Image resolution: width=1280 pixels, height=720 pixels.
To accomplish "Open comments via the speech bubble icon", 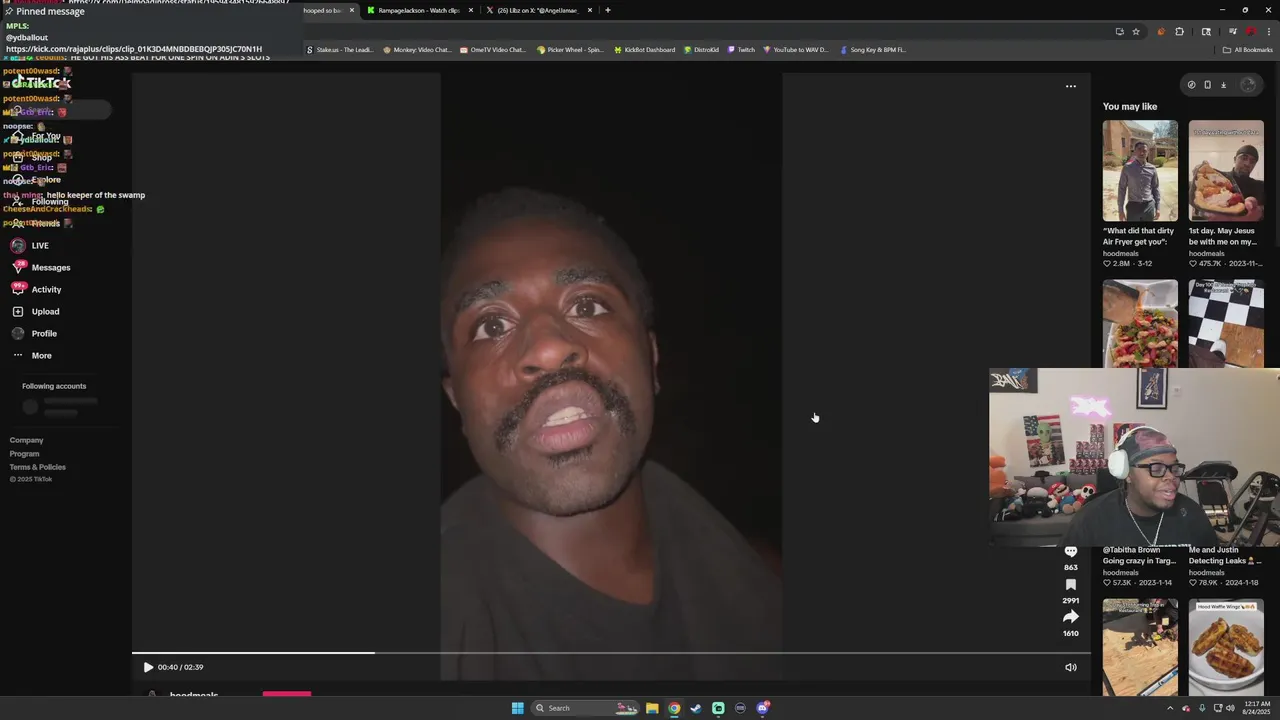I will pyautogui.click(x=1071, y=552).
